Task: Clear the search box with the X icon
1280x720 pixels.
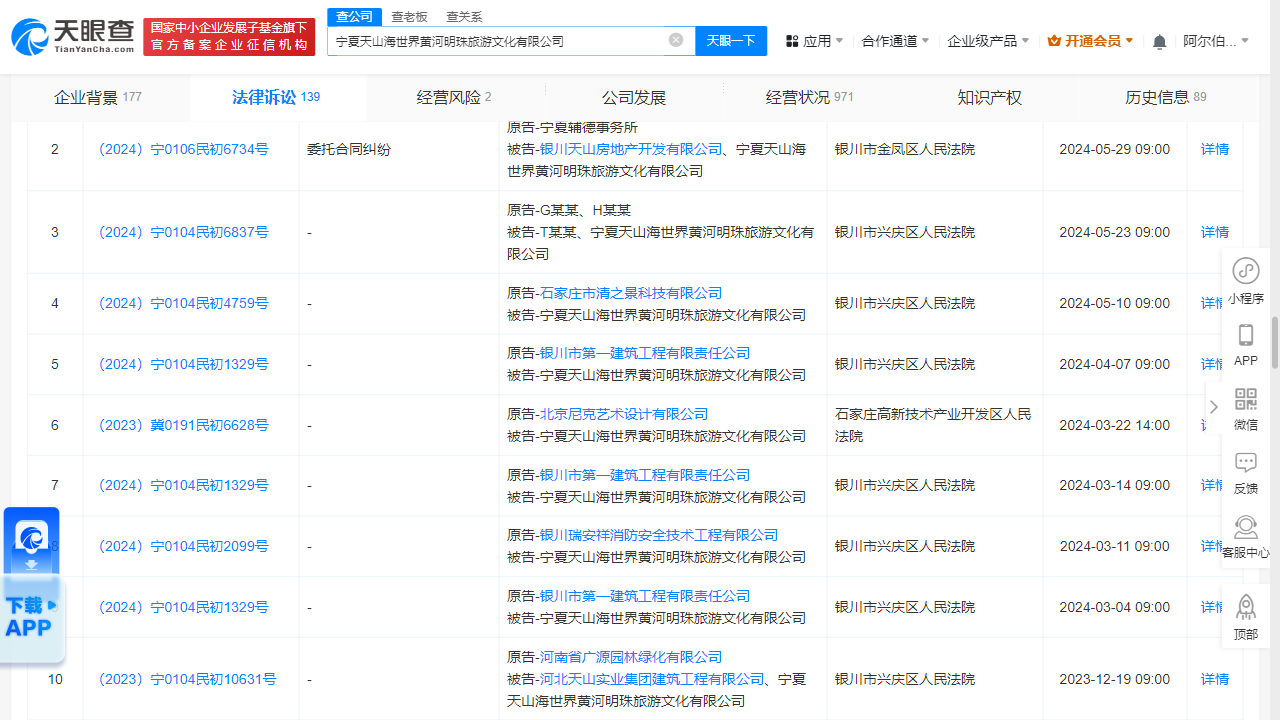Action: tap(676, 40)
